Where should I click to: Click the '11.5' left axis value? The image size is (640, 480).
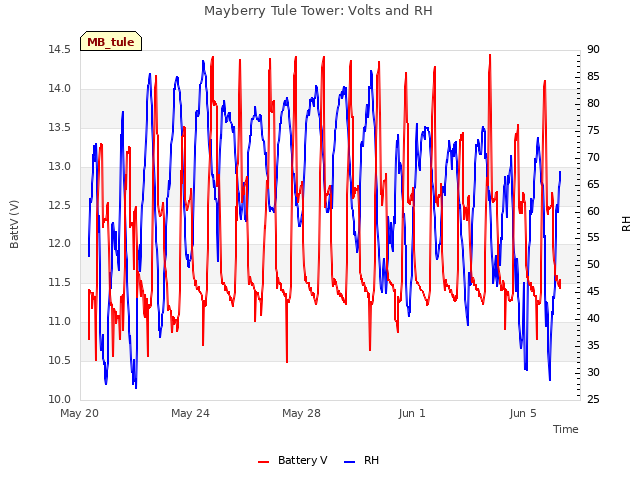pos(60,283)
